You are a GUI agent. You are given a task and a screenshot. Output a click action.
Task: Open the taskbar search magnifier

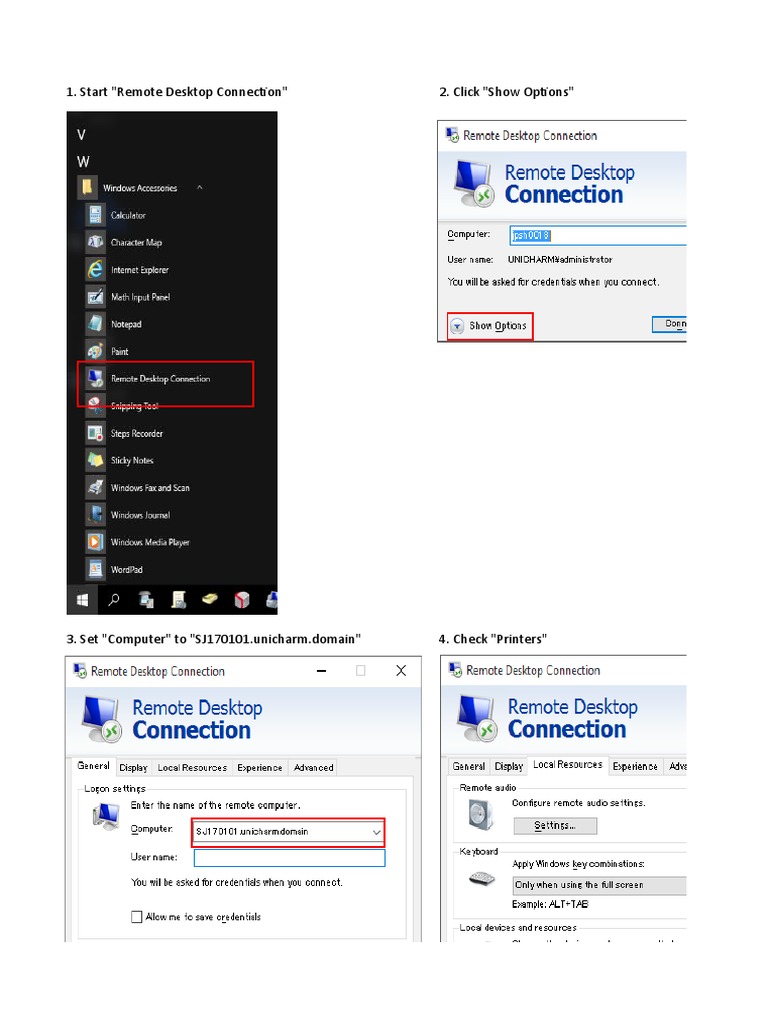pyautogui.click(x=114, y=600)
